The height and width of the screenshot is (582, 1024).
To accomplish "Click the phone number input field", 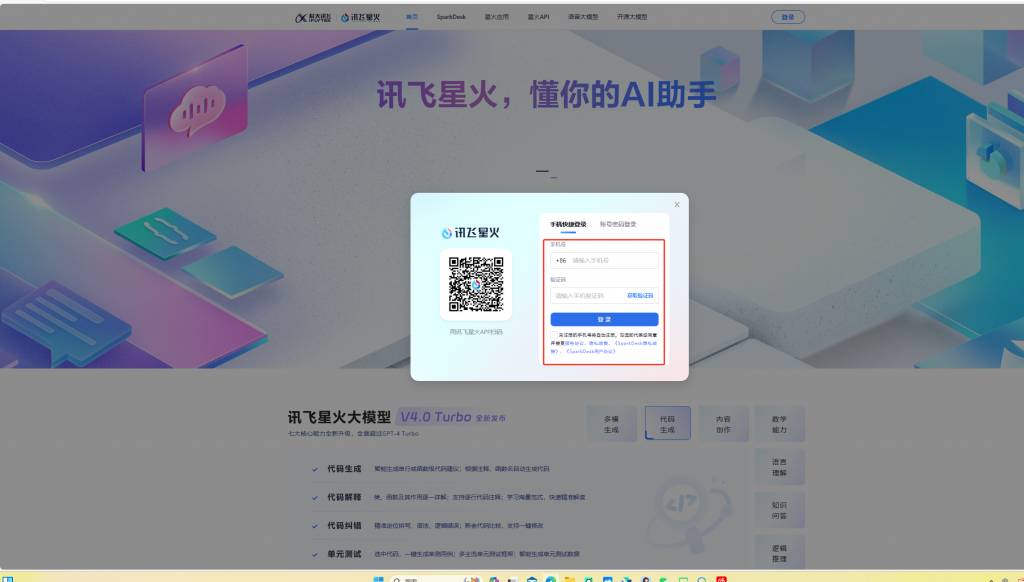I will coord(604,261).
